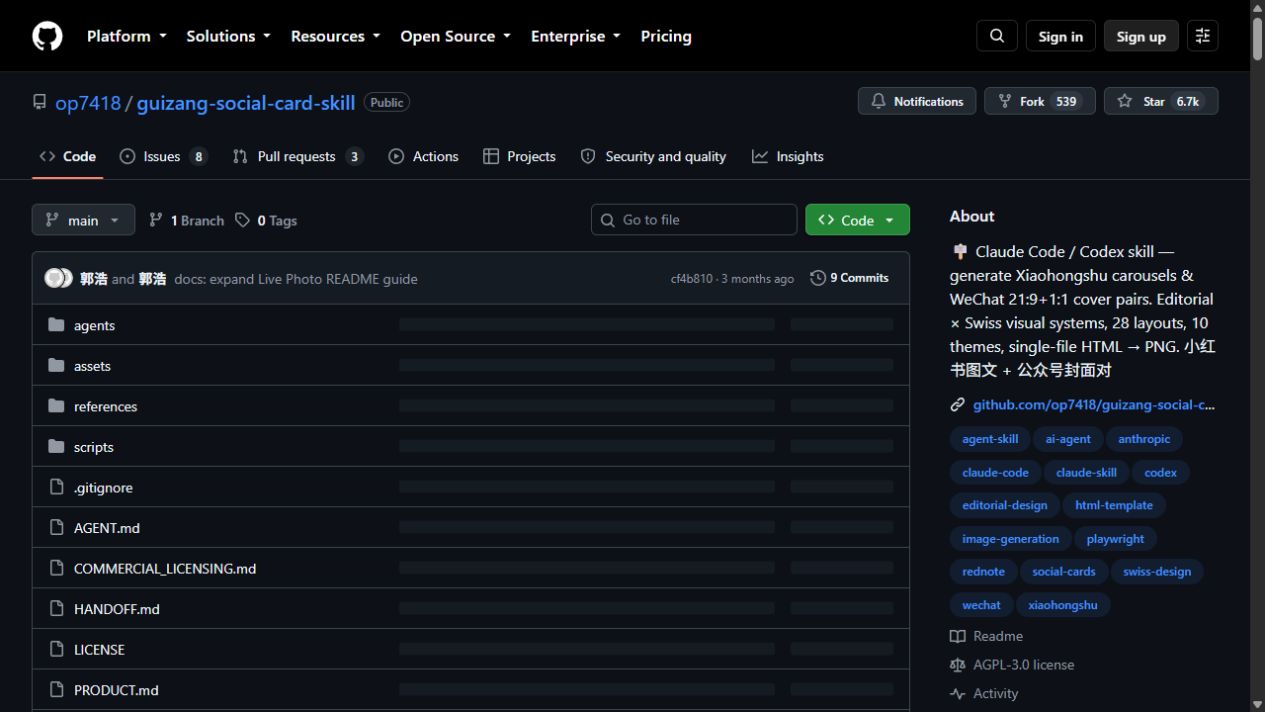Viewport: 1265px width, 712px height.
Task: Open the COMMERCIAL_LICENSING.md file
Action: (165, 568)
